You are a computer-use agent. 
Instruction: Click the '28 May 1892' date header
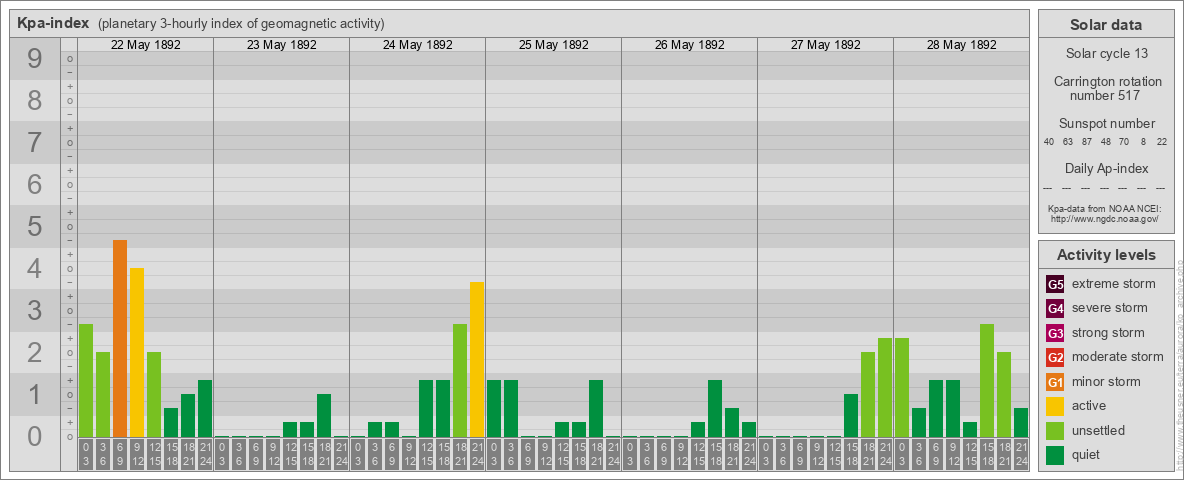click(x=961, y=45)
